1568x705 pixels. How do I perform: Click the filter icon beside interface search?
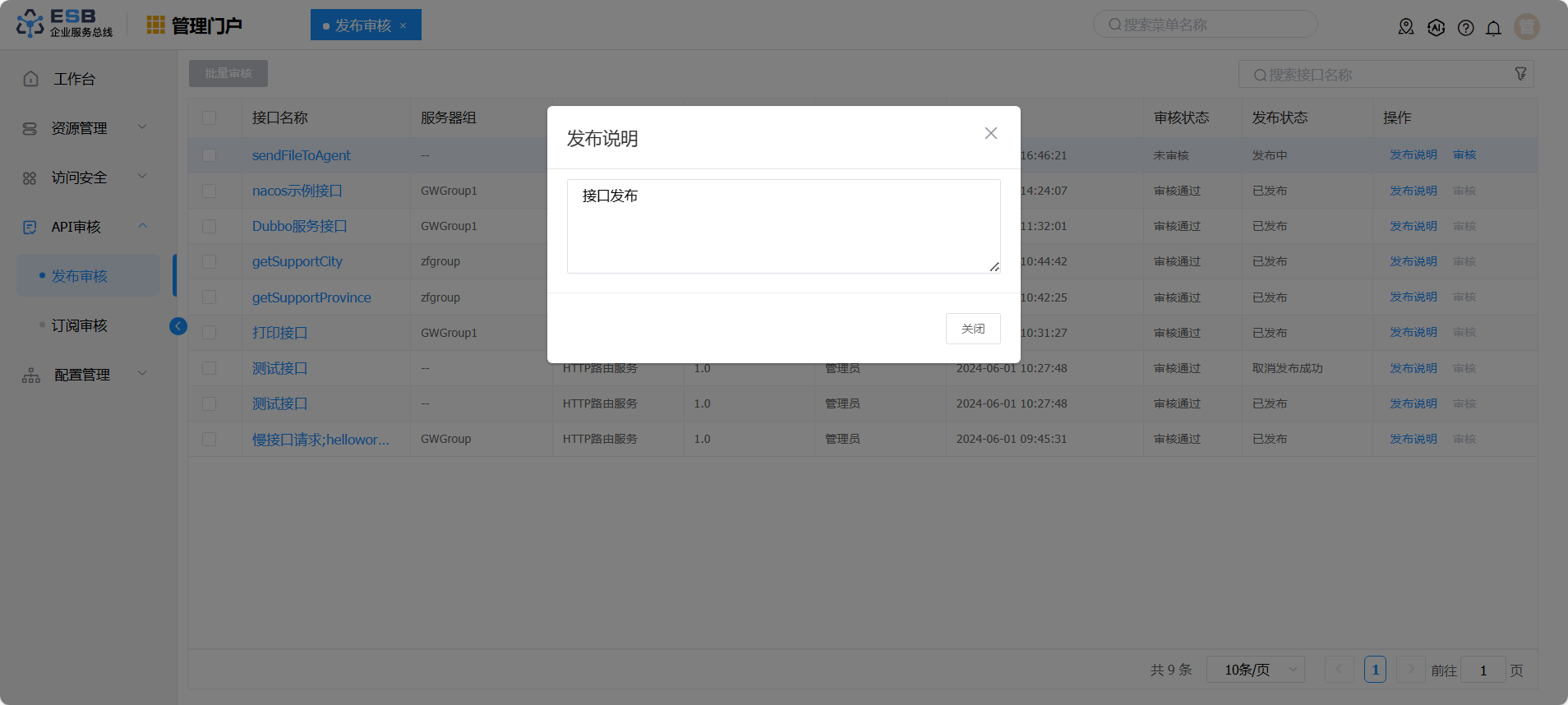tap(1520, 74)
